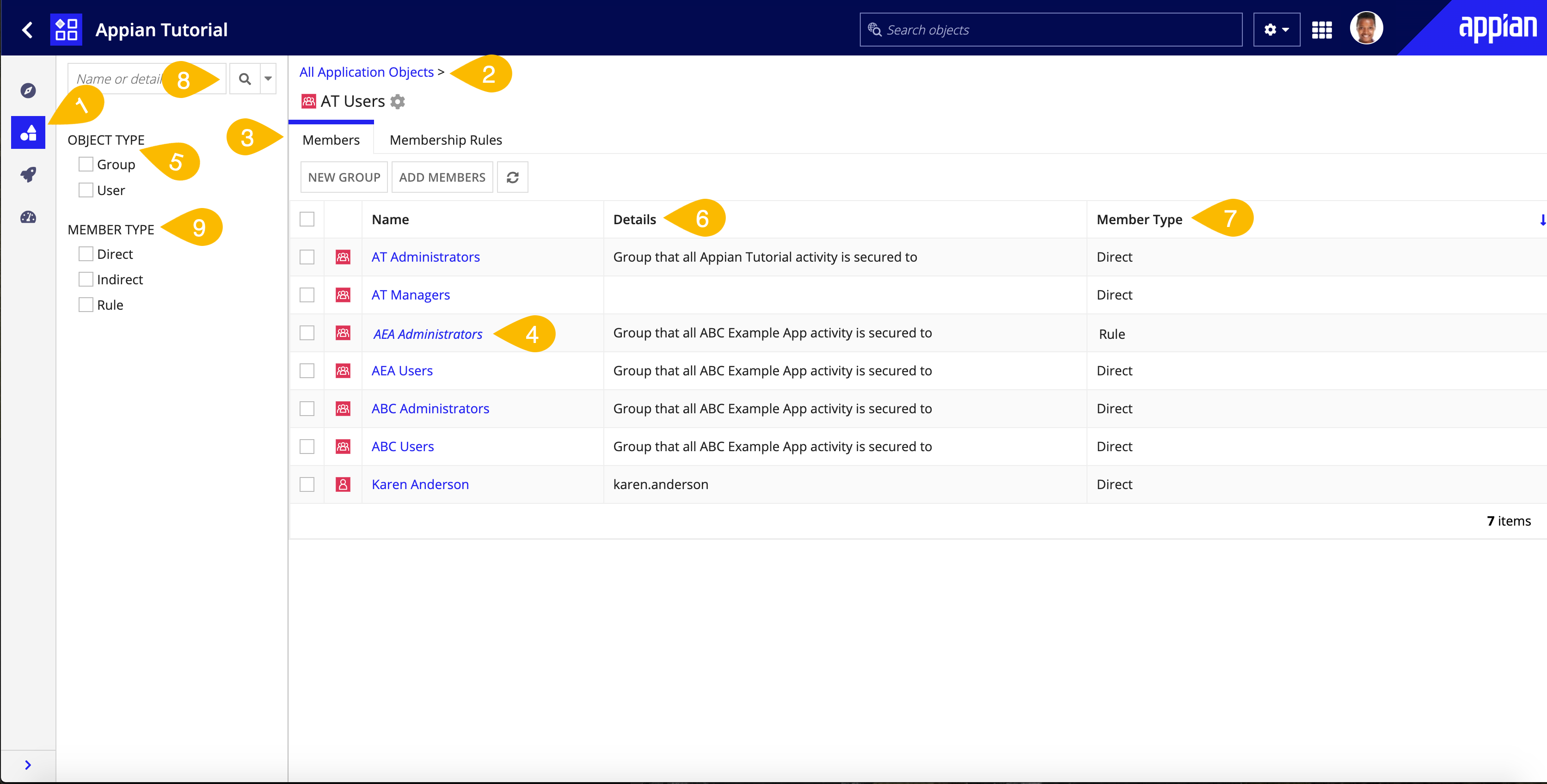Click the user profile avatar
Viewport: 1547px width, 784px height.
(x=1366, y=28)
